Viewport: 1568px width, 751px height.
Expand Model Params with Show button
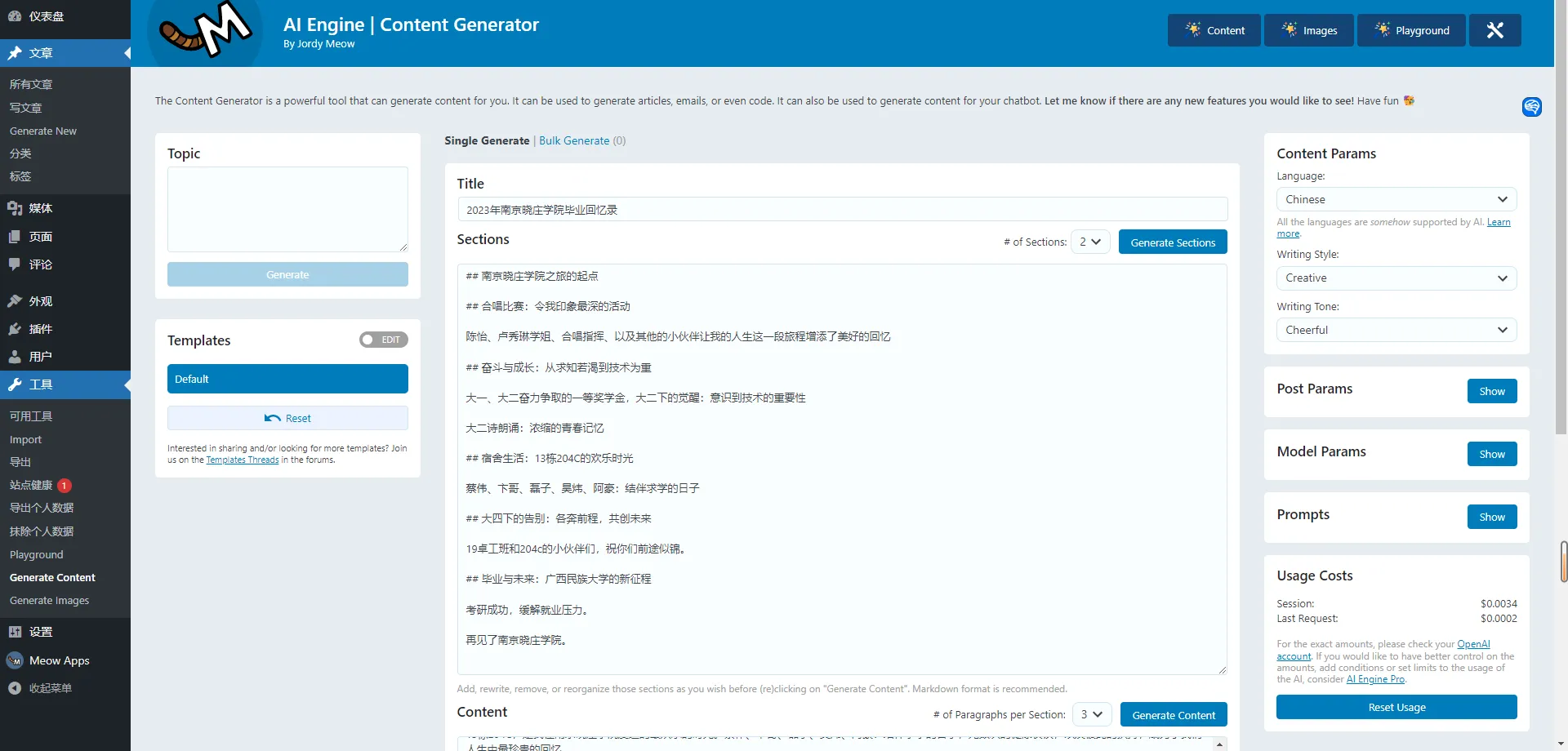(x=1492, y=454)
